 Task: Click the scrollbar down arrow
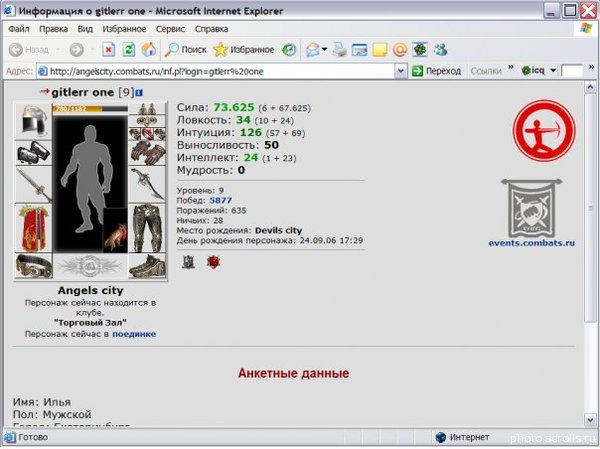[x=590, y=420]
